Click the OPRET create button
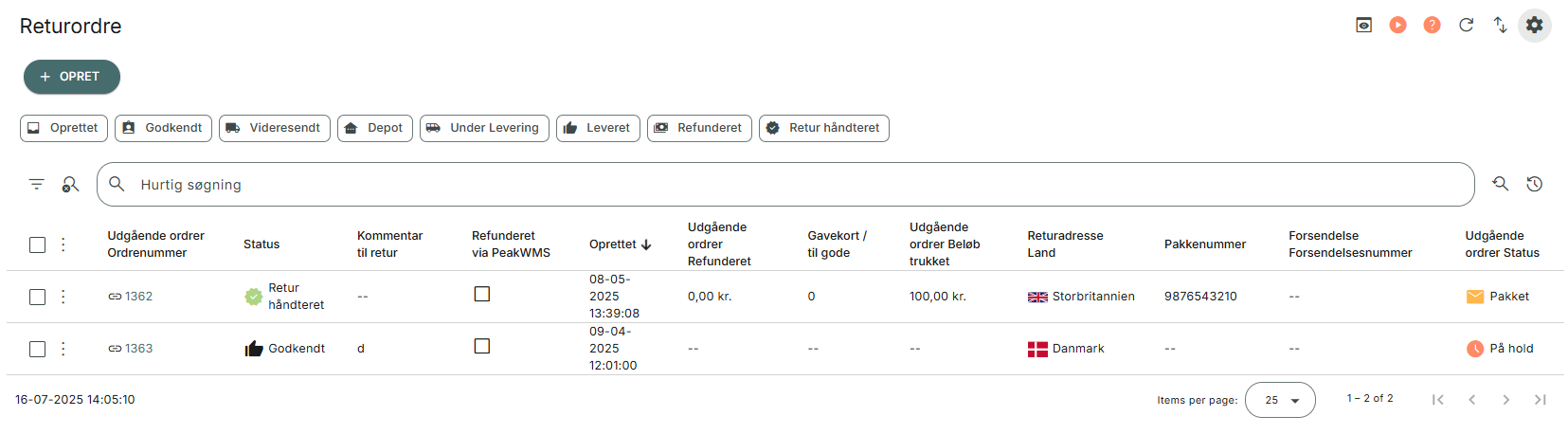Viewport: 1568px width, 434px height. coord(72,77)
